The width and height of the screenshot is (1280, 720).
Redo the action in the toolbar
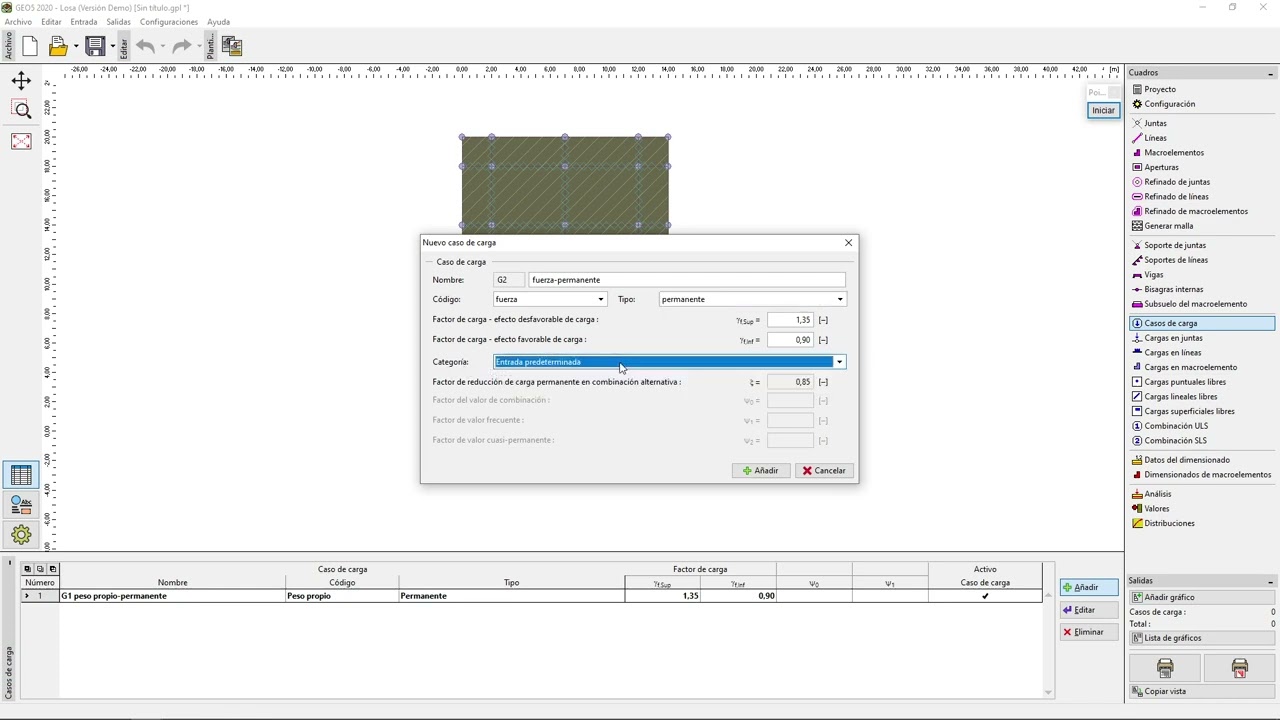(181, 46)
